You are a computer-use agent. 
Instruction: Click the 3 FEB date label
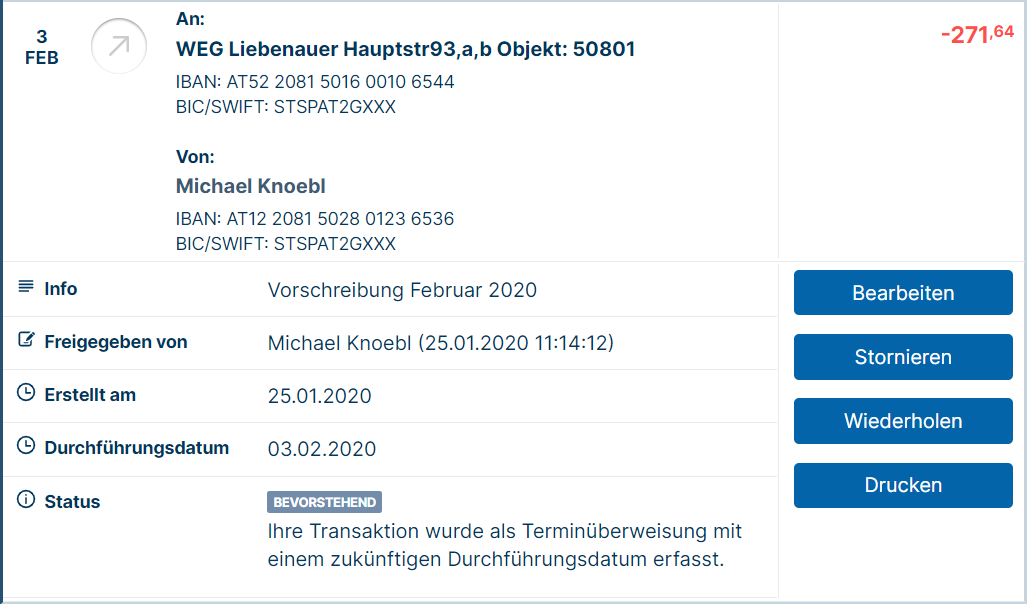[x=41, y=47]
